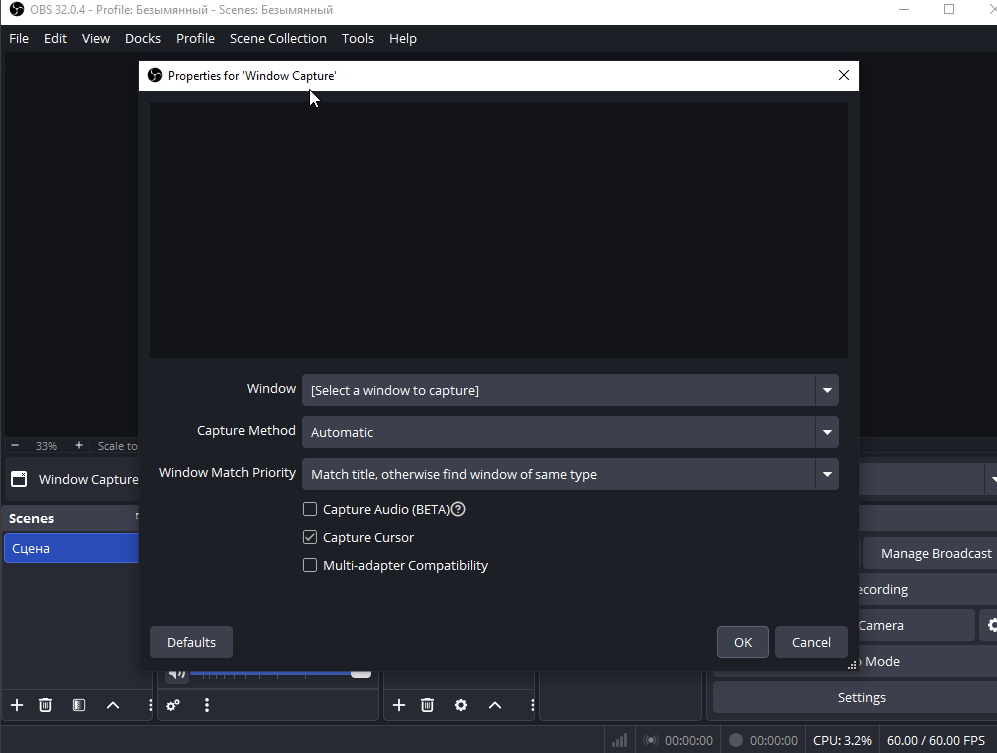
Task: Click the properties preview area
Action: point(499,230)
